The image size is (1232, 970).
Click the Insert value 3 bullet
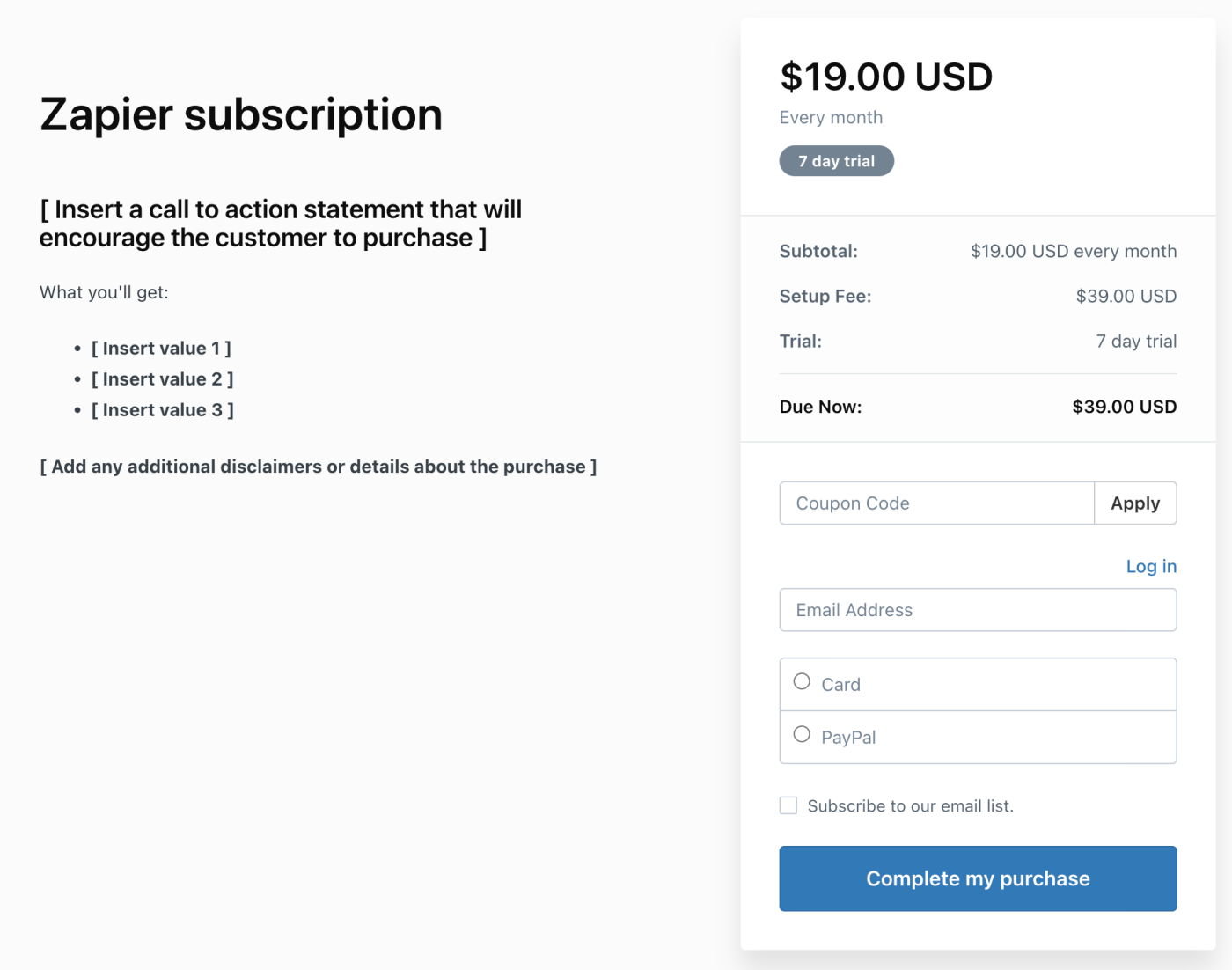tap(162, 410)
